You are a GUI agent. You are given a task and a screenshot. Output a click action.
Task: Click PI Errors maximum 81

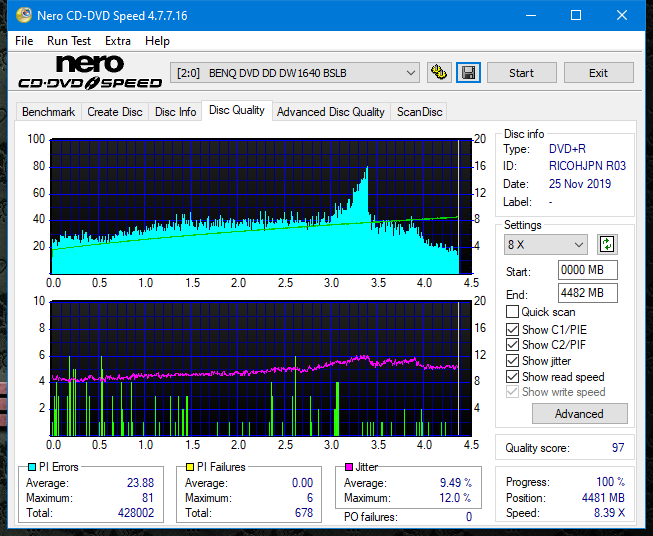coord(147,498)
